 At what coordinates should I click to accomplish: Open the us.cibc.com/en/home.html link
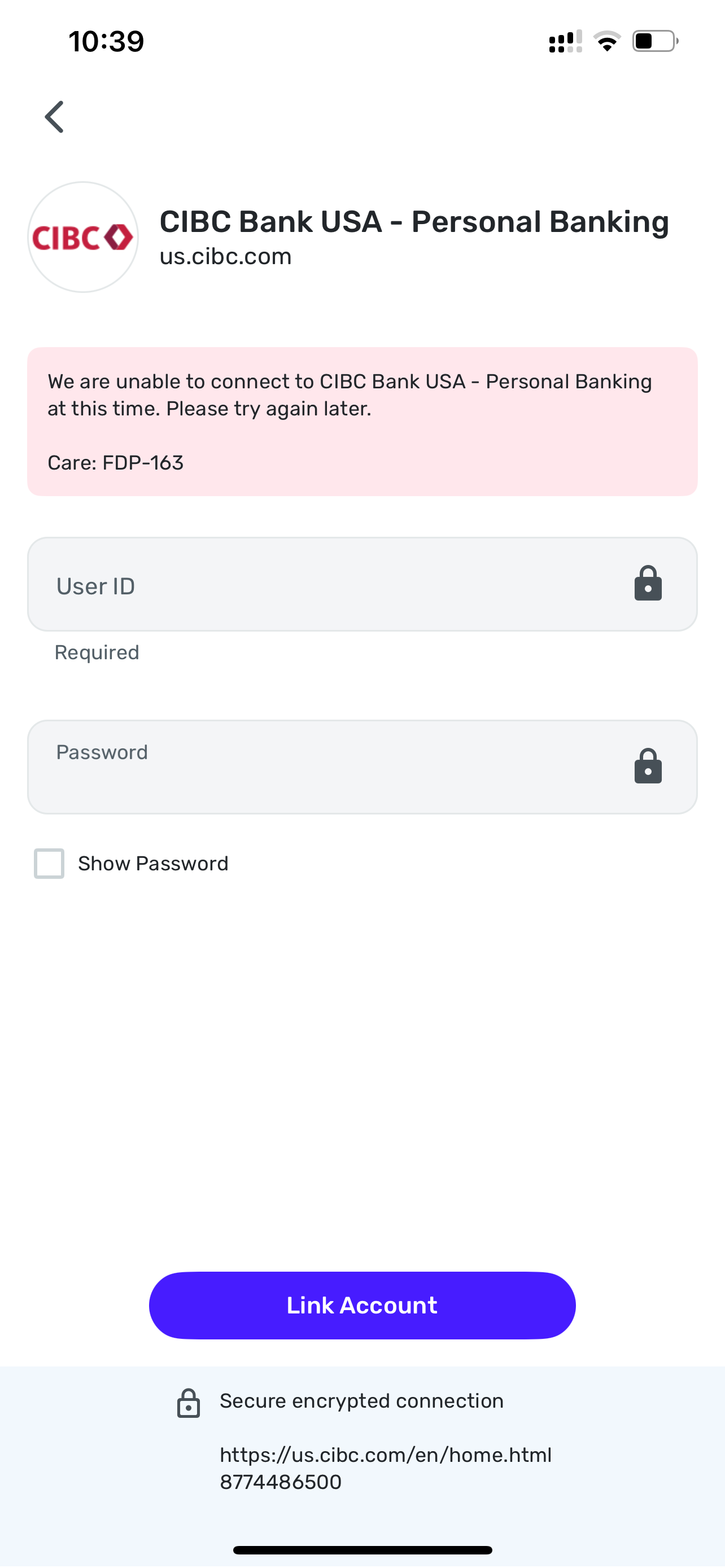click(386, 1455)
